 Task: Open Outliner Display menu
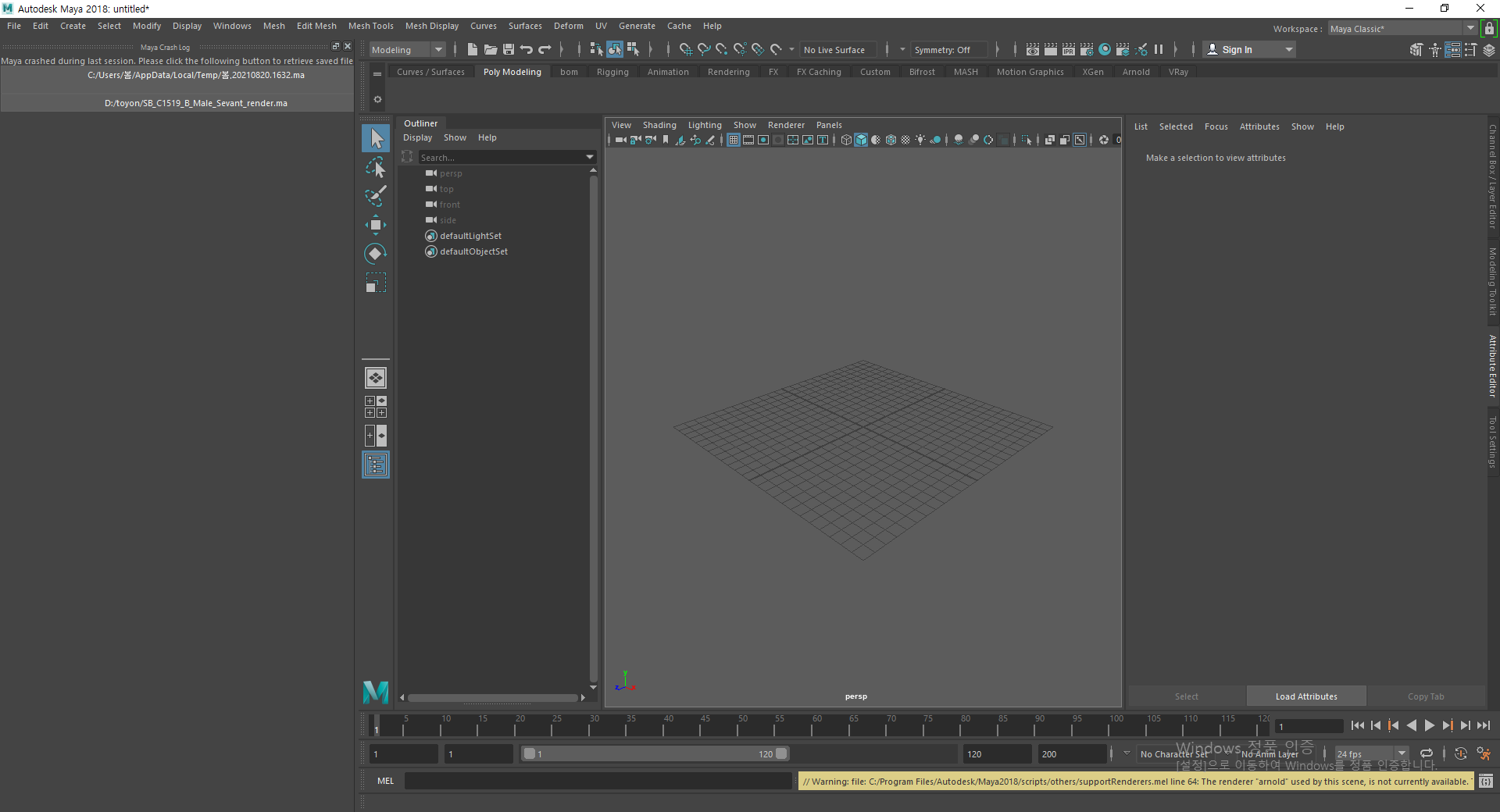417,137
